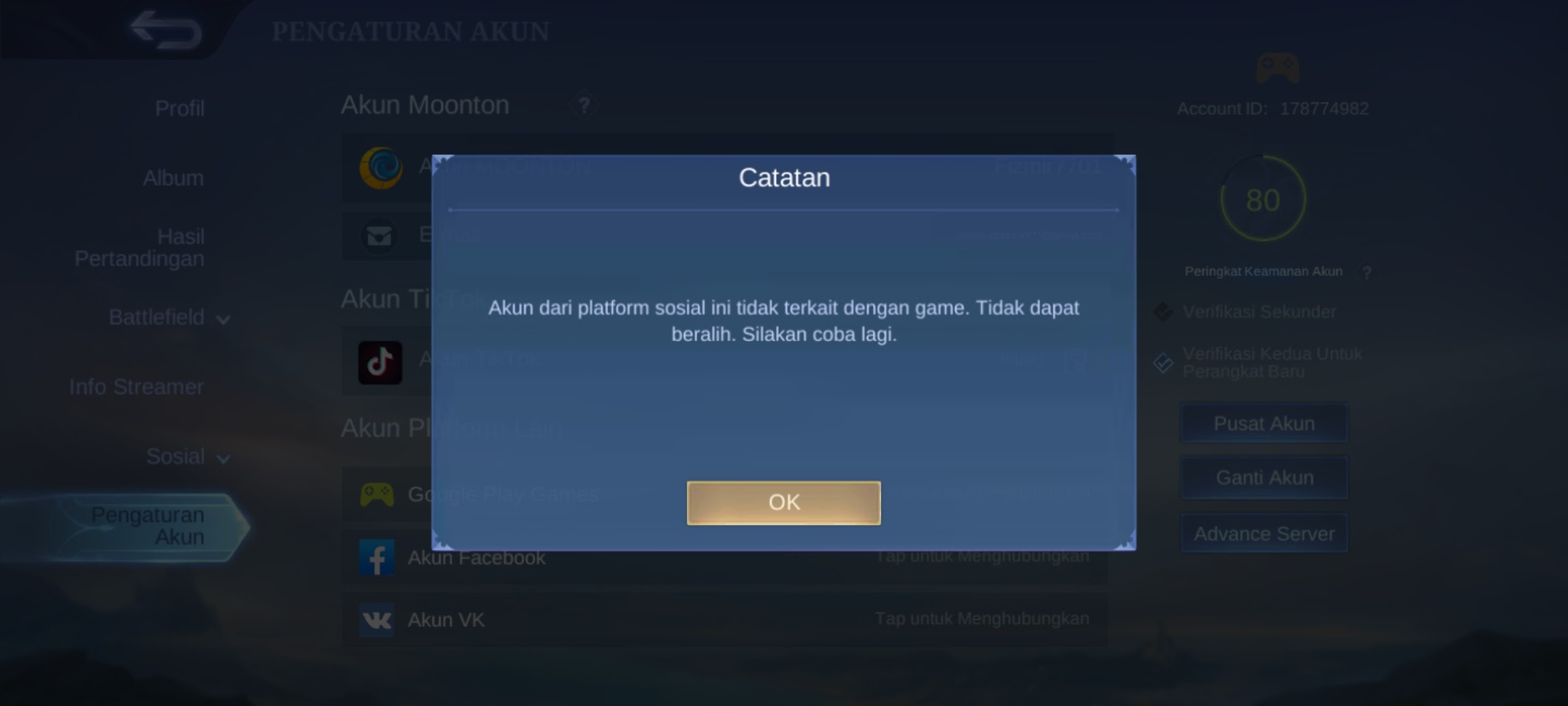This screenshot has height=706, width=1568.
Task: Open Profil tab in account settings
Action: coord(179,108)
